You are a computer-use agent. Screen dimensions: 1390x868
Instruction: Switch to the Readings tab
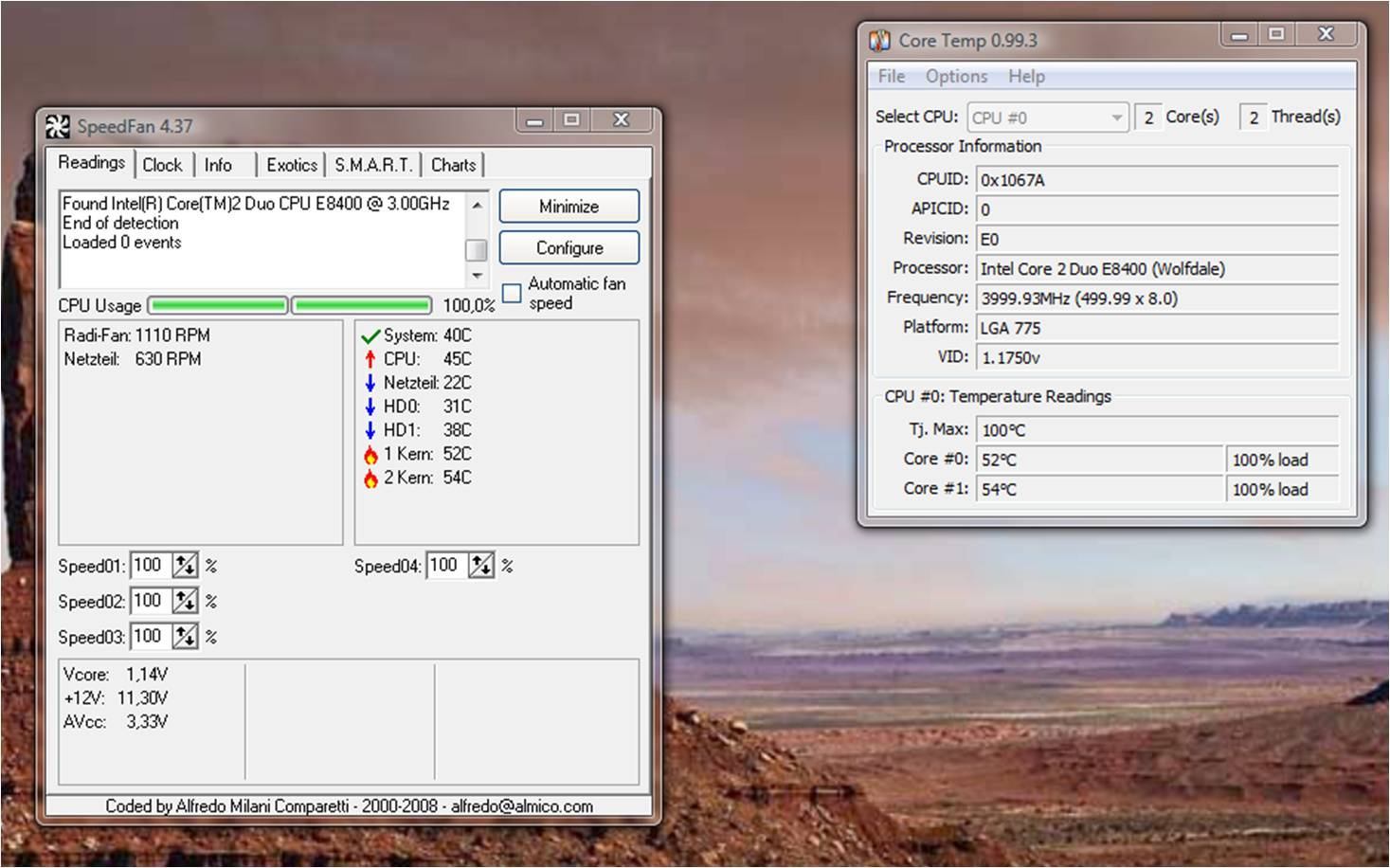(91, 162)
